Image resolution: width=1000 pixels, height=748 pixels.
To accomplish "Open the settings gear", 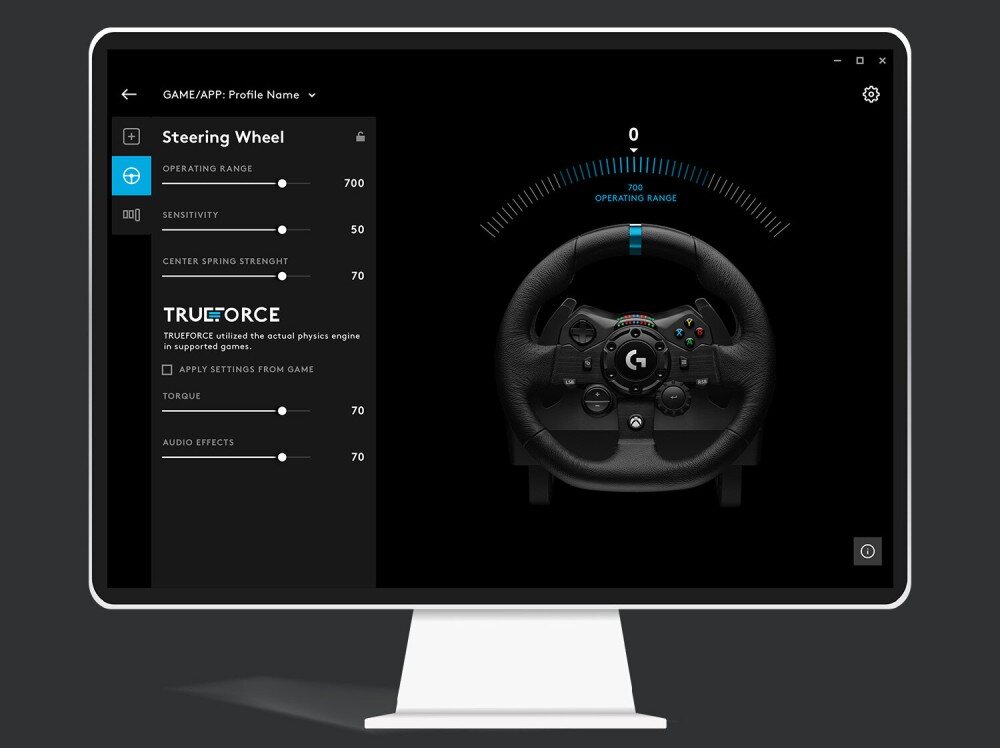I will coord(871,94).
